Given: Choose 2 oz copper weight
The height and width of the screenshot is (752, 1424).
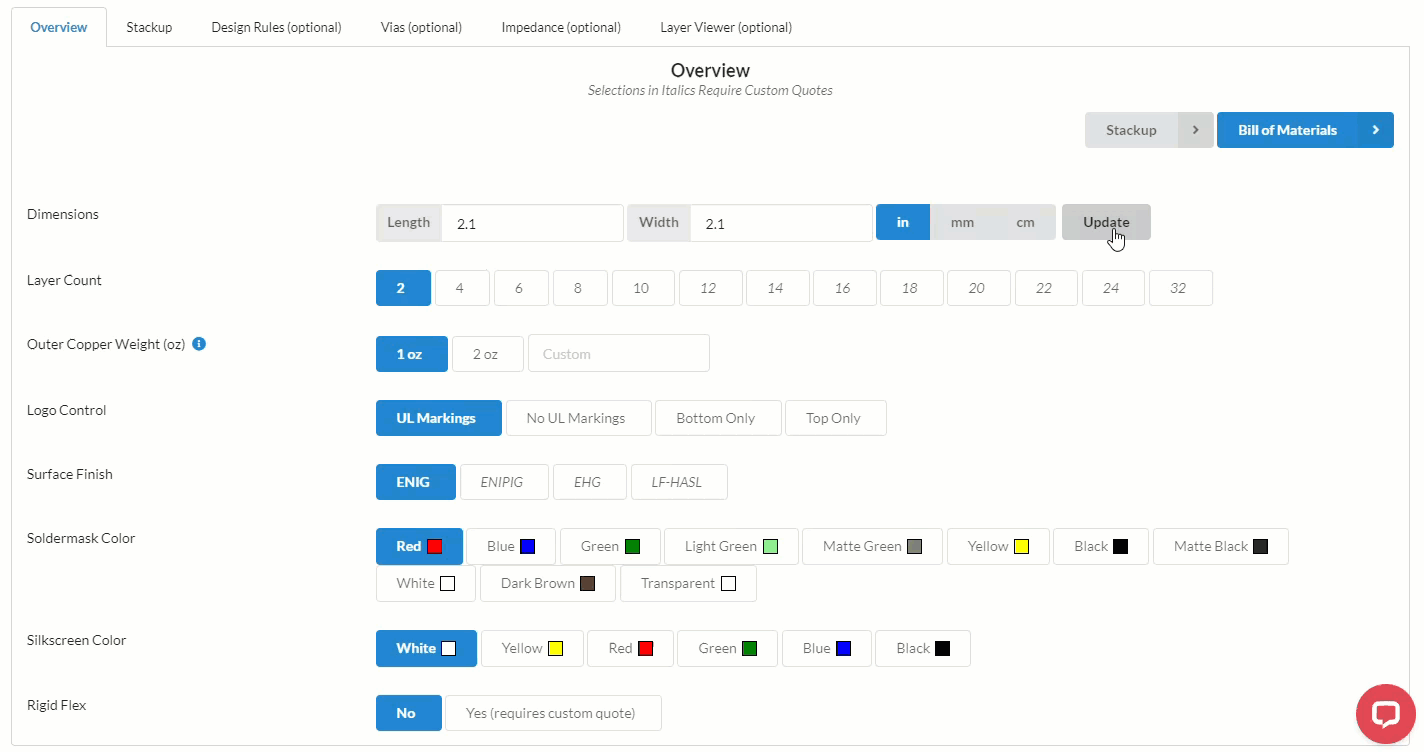Looking at the screenshot, I should [487, 353].
